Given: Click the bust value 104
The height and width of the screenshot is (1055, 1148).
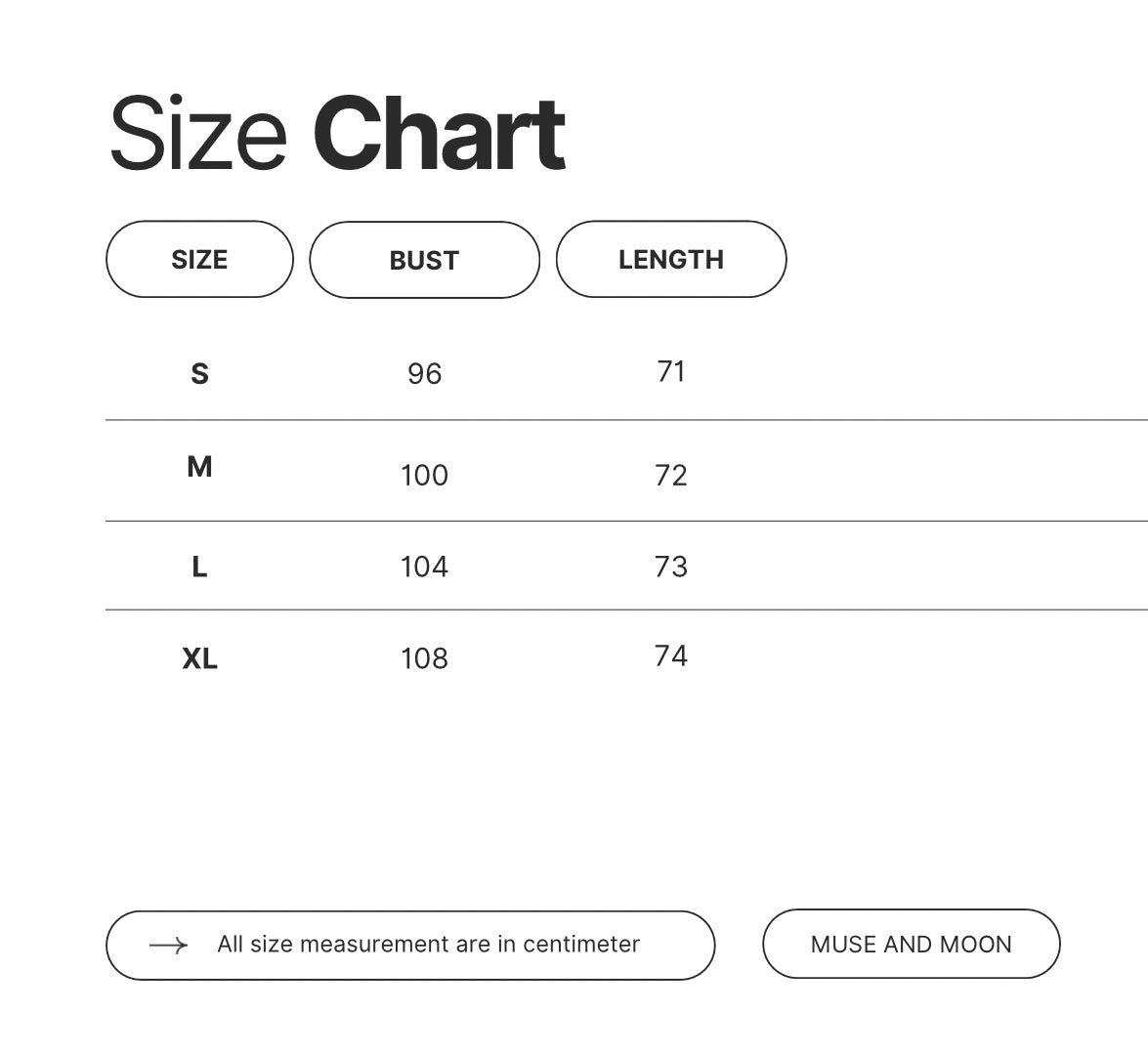Looking at the screenshot, I should [424, 567].
